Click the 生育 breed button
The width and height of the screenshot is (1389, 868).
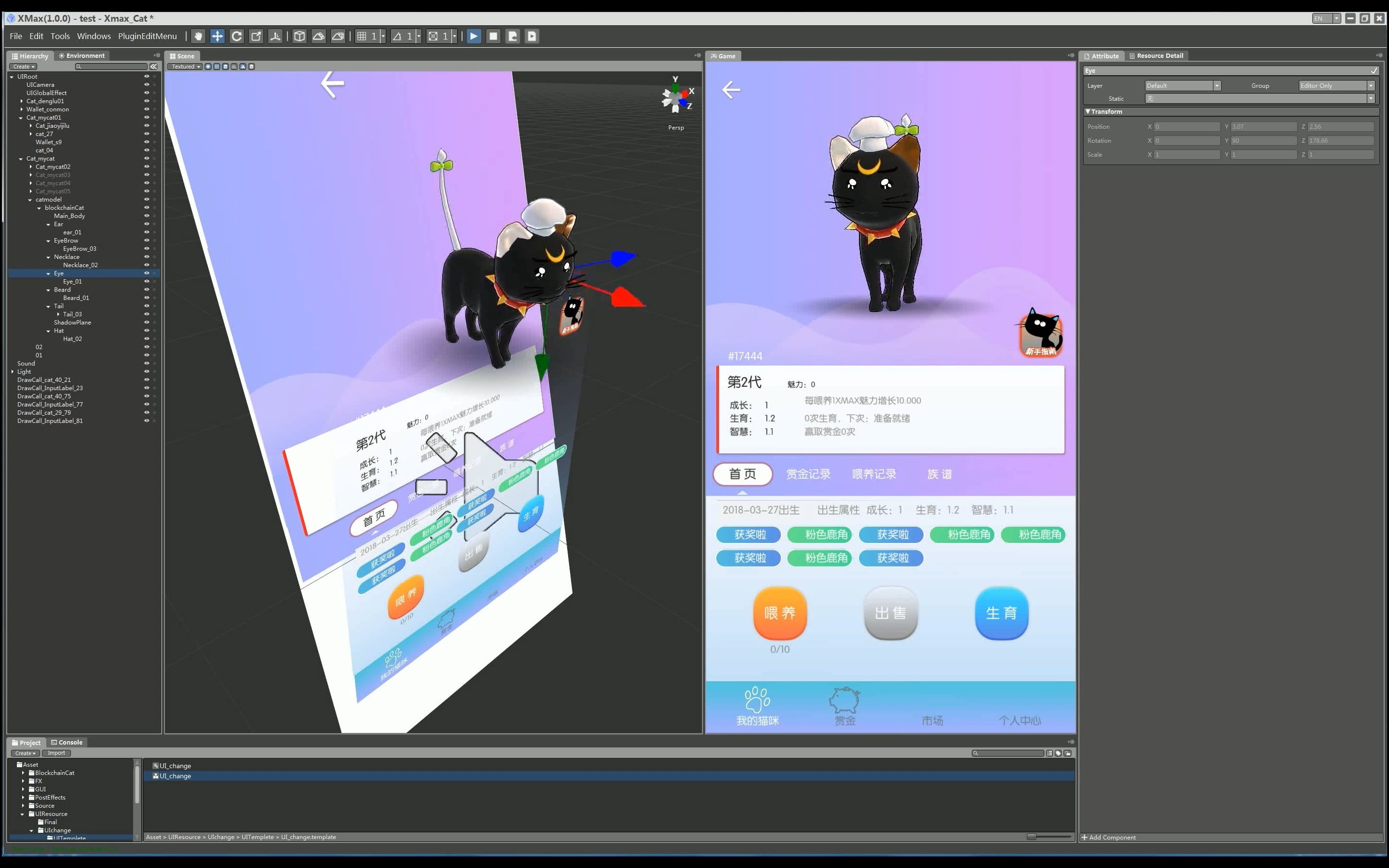click(x=1001, y=613)
